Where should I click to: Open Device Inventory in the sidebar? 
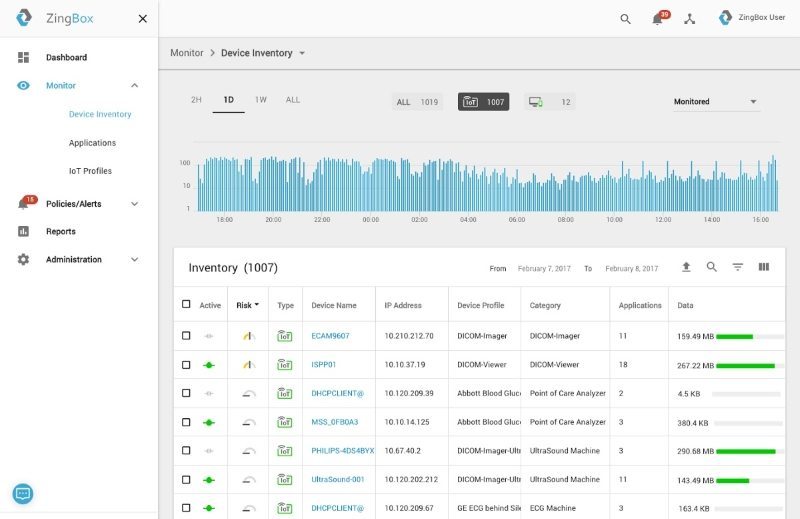(100, 114)
